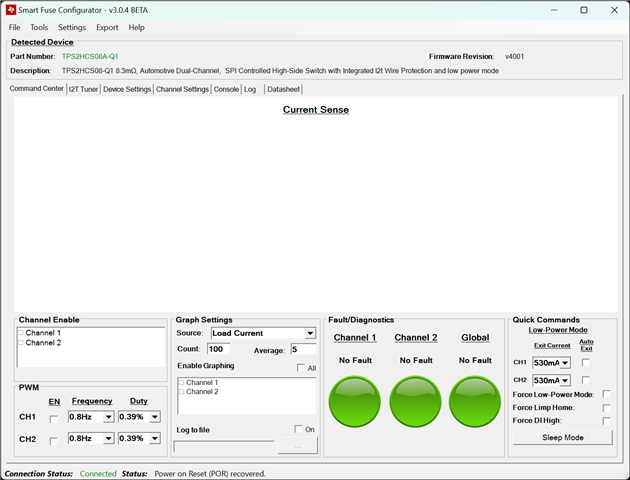This screenshot has height=480, width=630.
Task: Open the Log tab
Action: [250, 89]
